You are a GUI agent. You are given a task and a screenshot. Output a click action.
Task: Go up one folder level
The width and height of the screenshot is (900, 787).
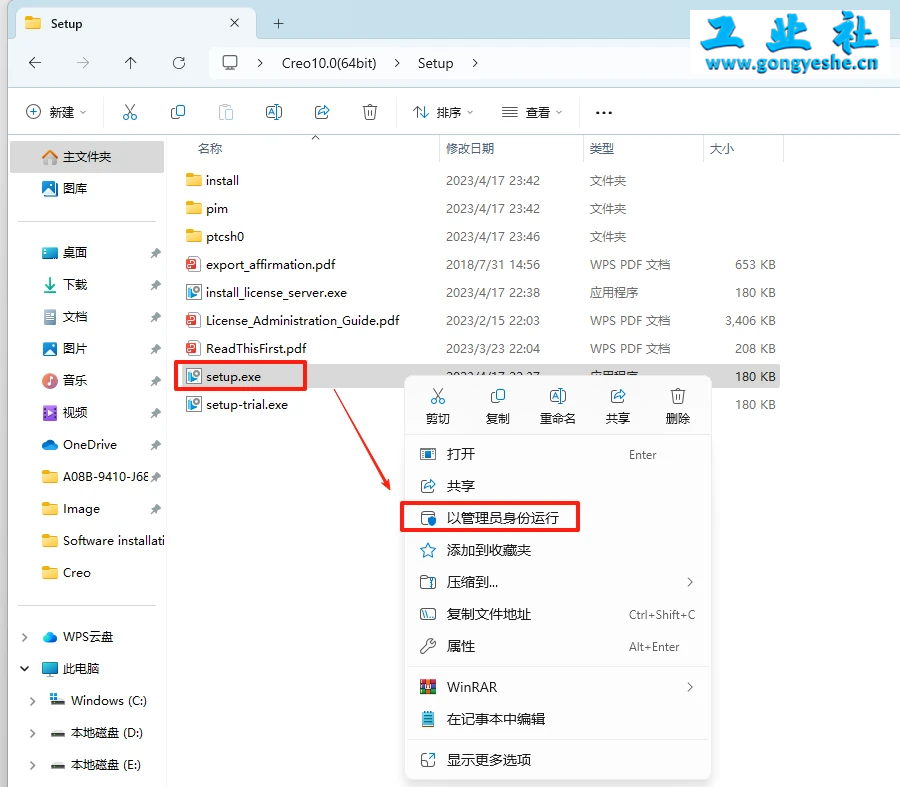click(130, 63)
